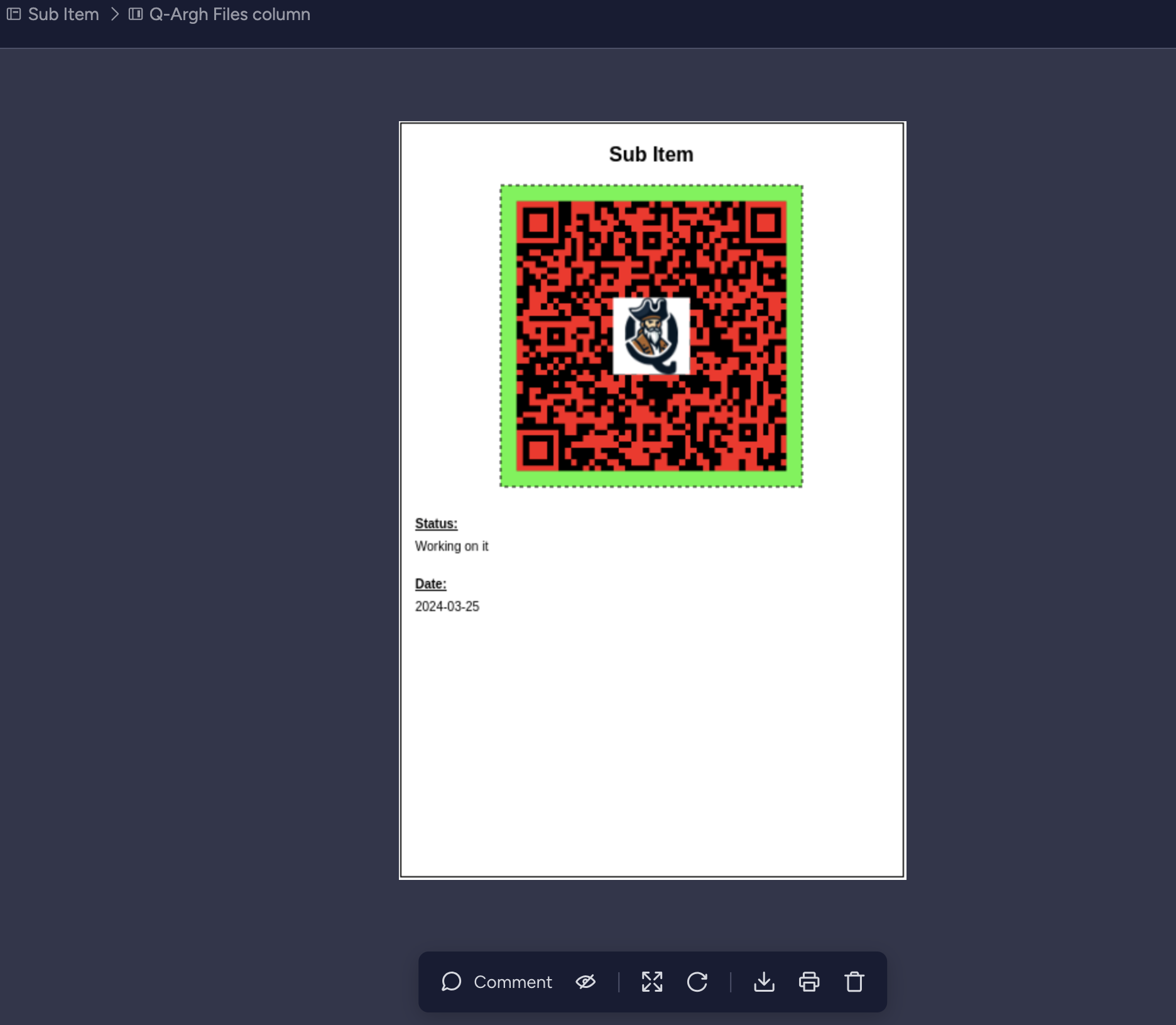Print the document

click(809, 982)
